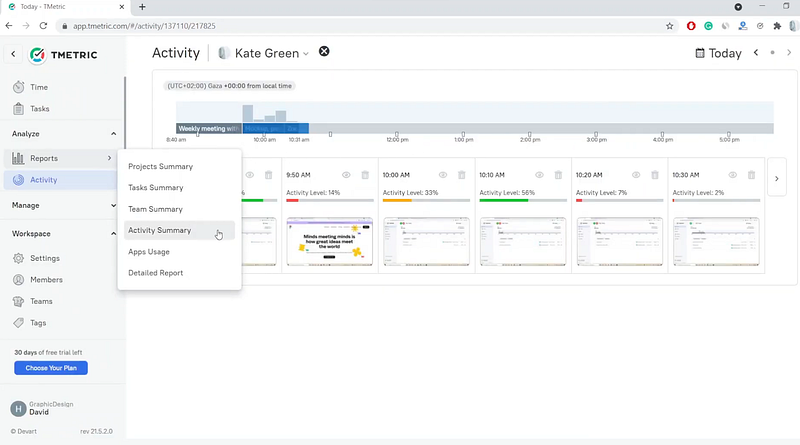Open the Today calendar date picker

click(718, 53)
